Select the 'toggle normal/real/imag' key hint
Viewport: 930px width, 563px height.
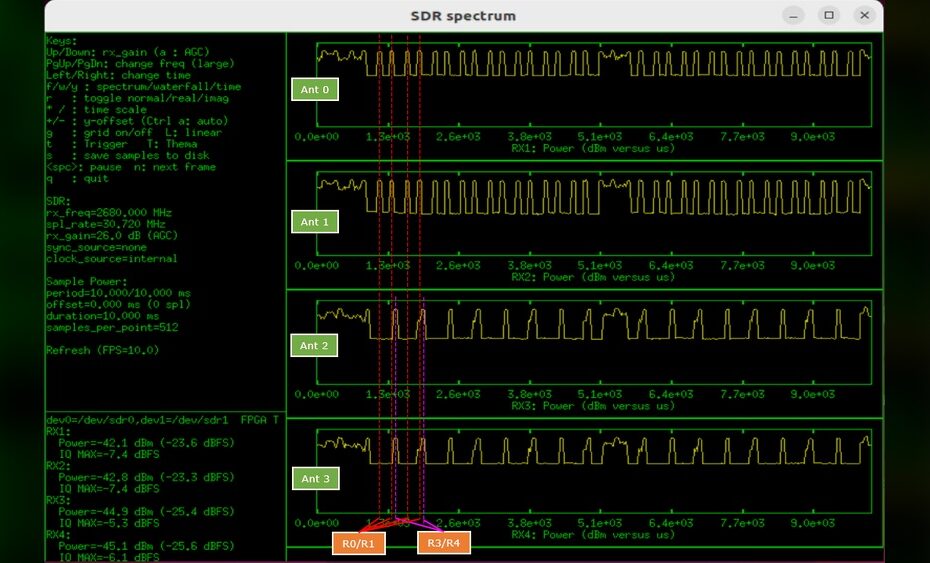tap(156, 98)
